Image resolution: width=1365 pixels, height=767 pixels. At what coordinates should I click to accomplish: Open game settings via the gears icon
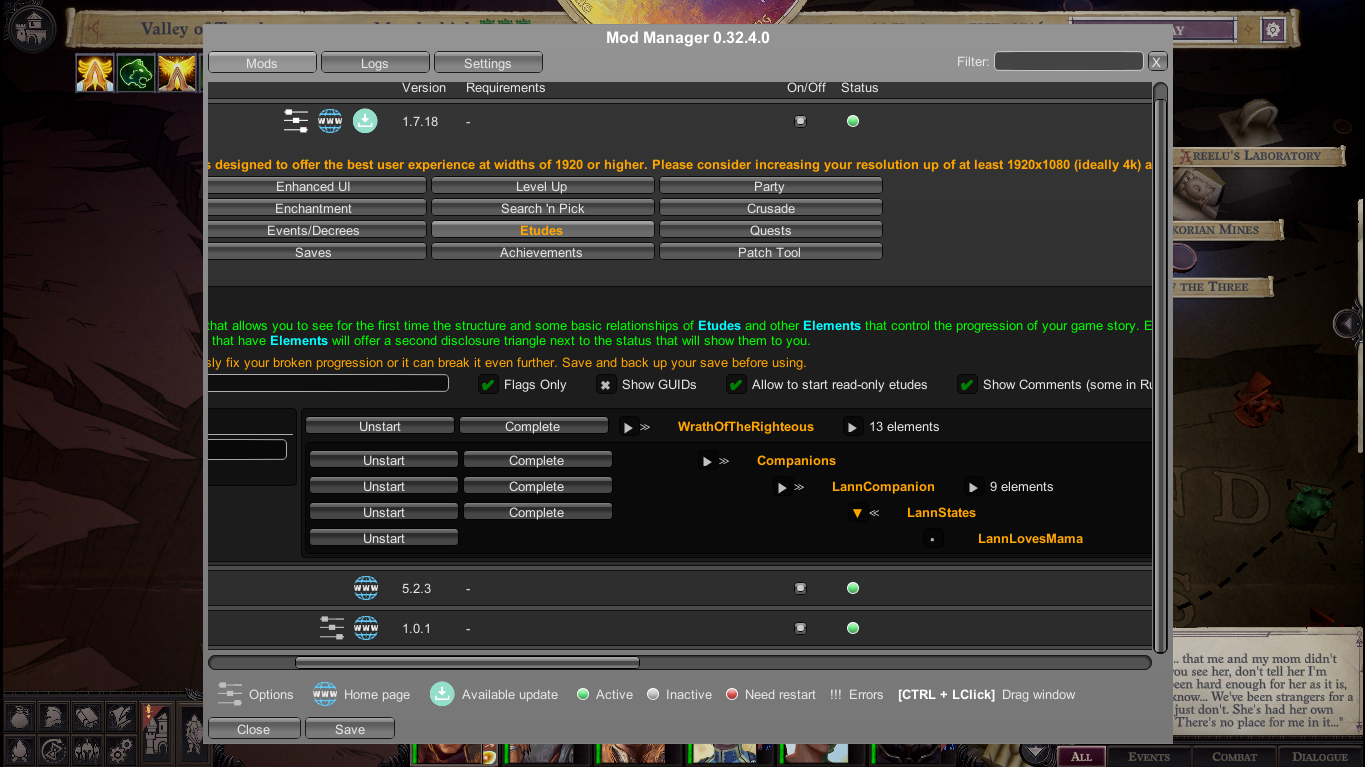click(x=120, y=749)
